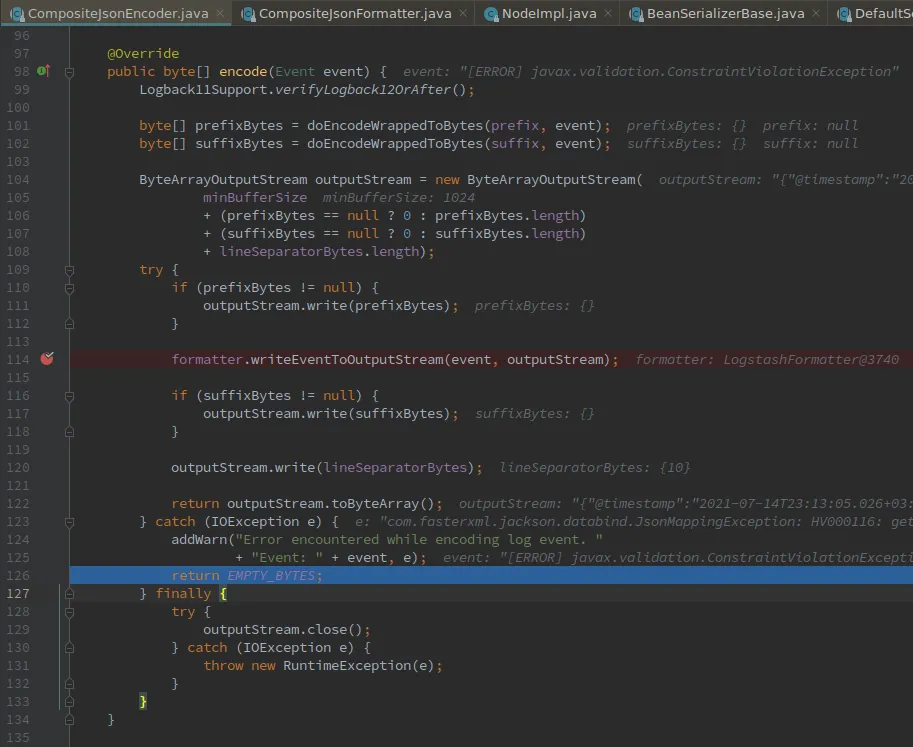Close the CompositeJsonFormatter.java tab
The width and height of the screenshot is (913, 747).
[x=463, y=13]
